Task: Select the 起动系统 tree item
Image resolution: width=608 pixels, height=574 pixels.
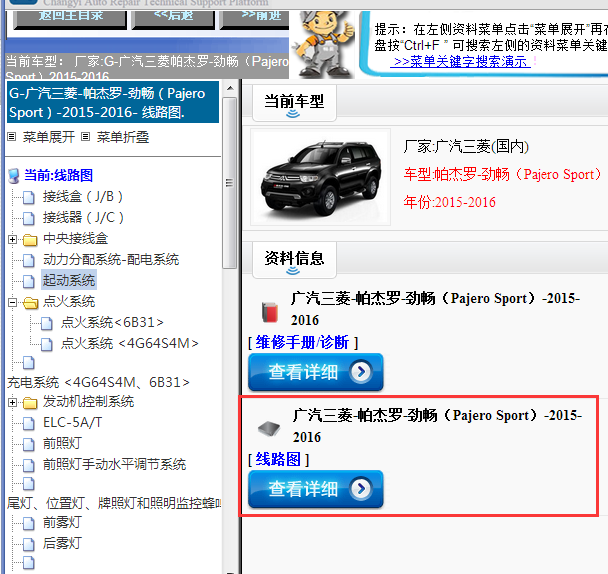Action: [x=69, y=280]
